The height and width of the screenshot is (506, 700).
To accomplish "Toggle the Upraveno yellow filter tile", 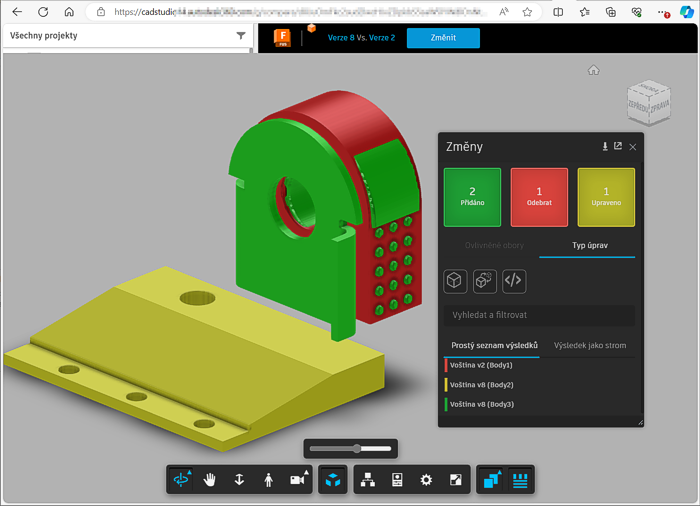I will (x=606, y=197).
